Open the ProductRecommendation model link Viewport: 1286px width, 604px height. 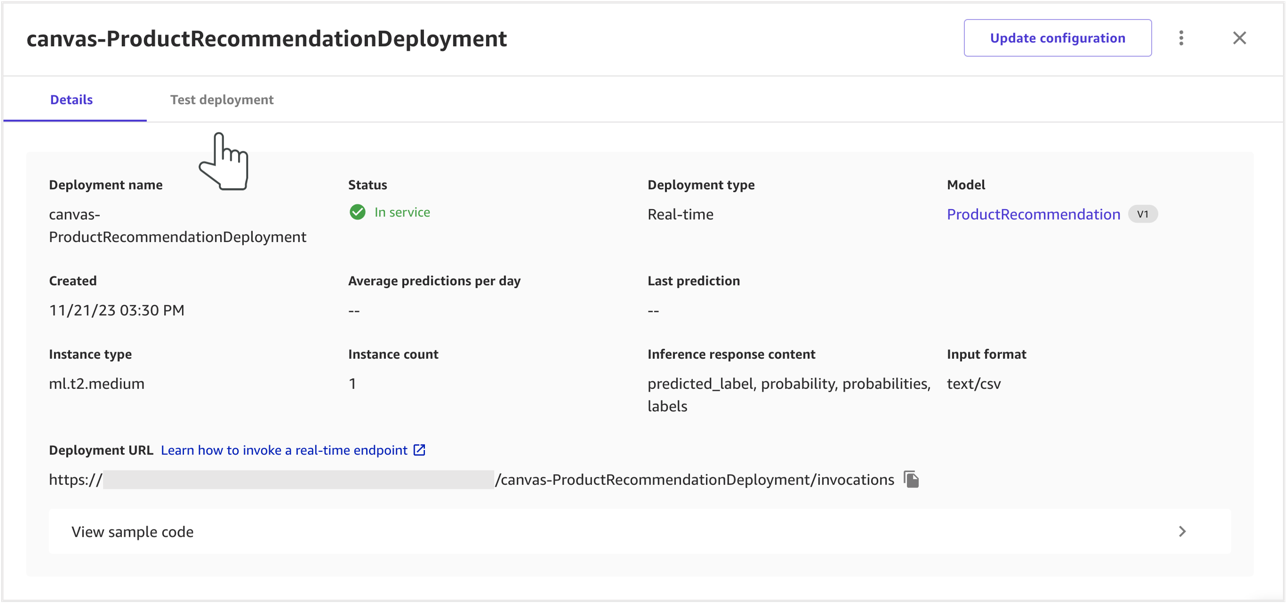[x=1033, y=214]
